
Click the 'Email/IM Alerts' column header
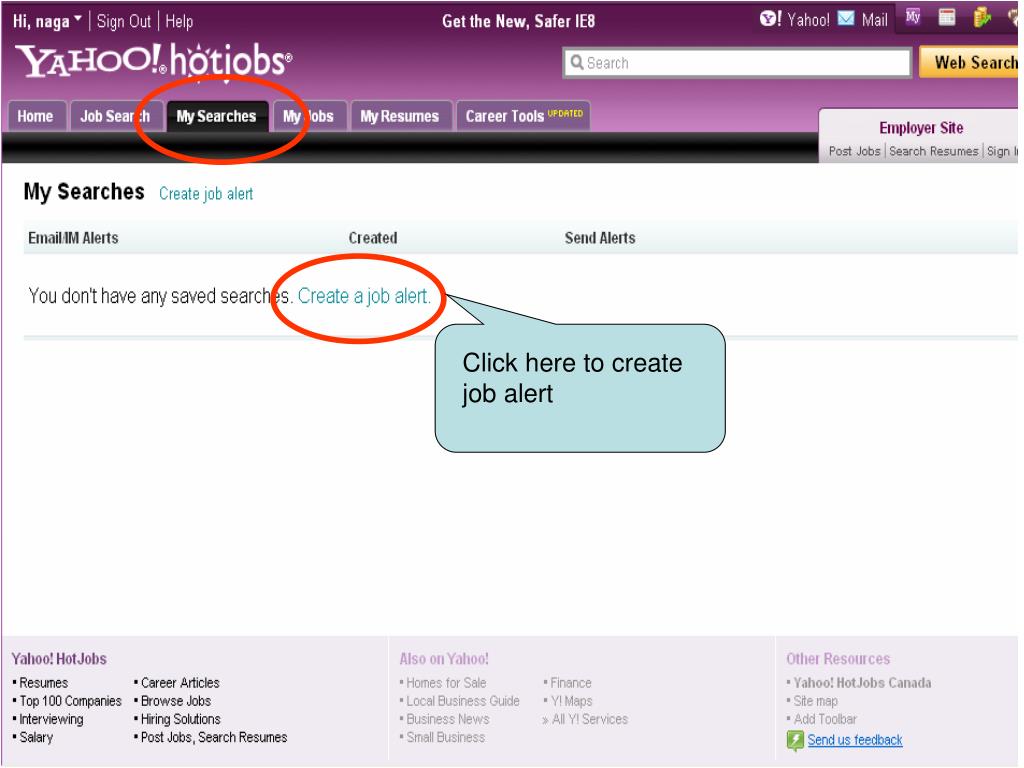tap(73, 238)
